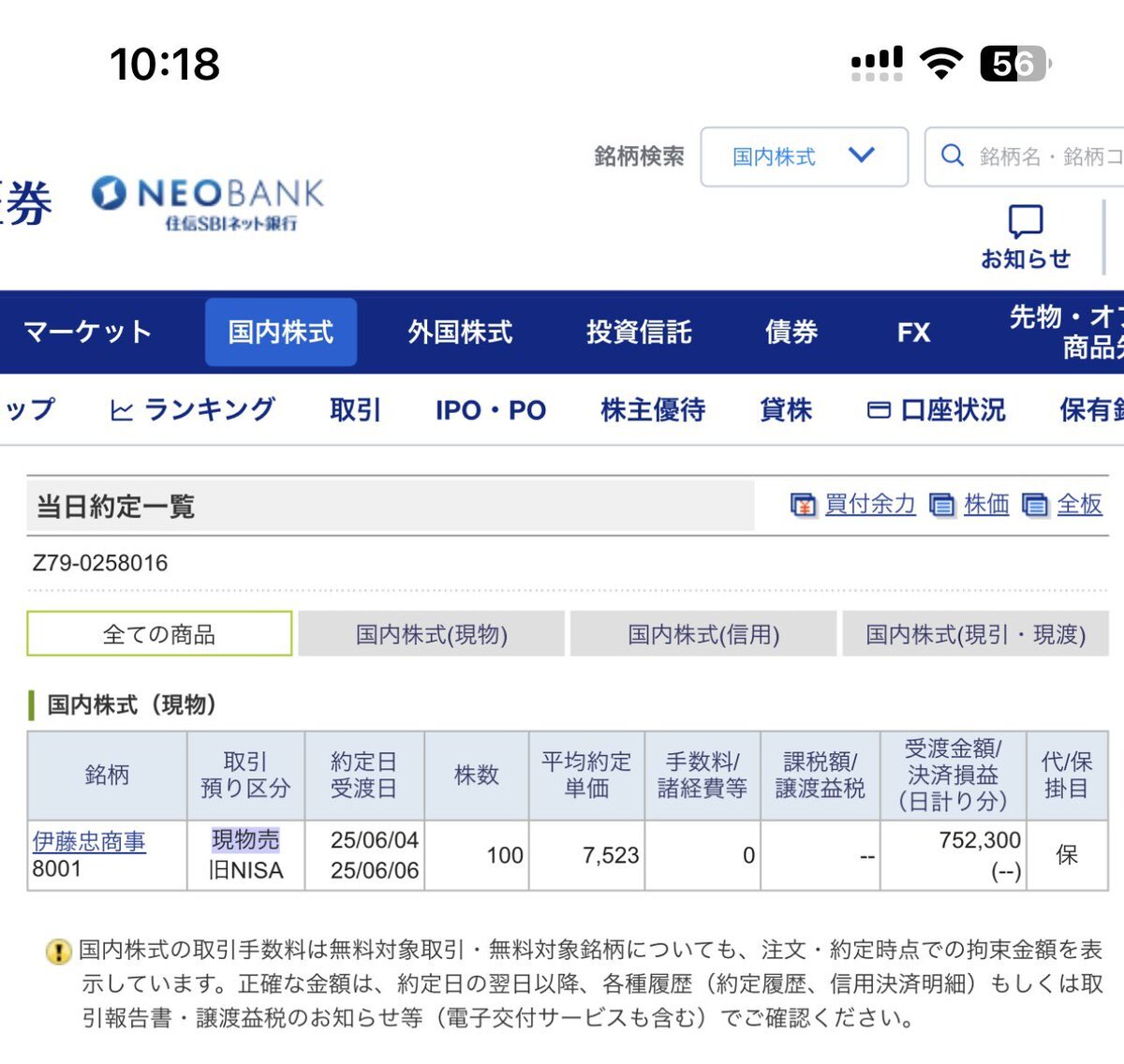This screenshot has width=1124, height=1064.
Task: Click the 株数 column header
Action: (477, 776)
